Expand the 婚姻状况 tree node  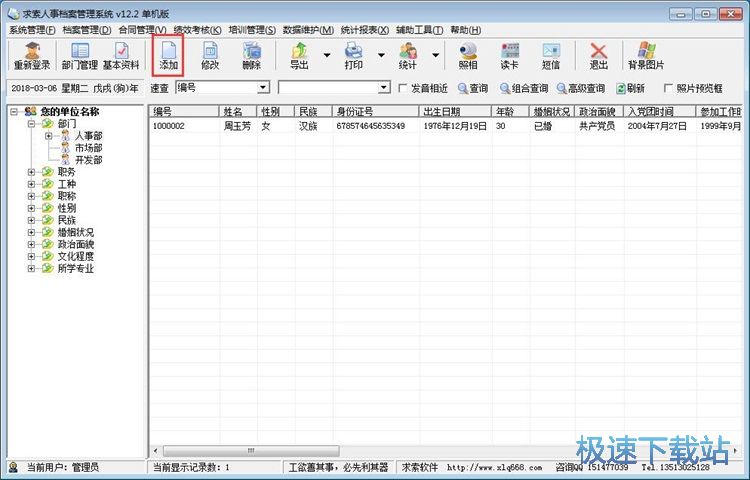(x=31, y=232)
